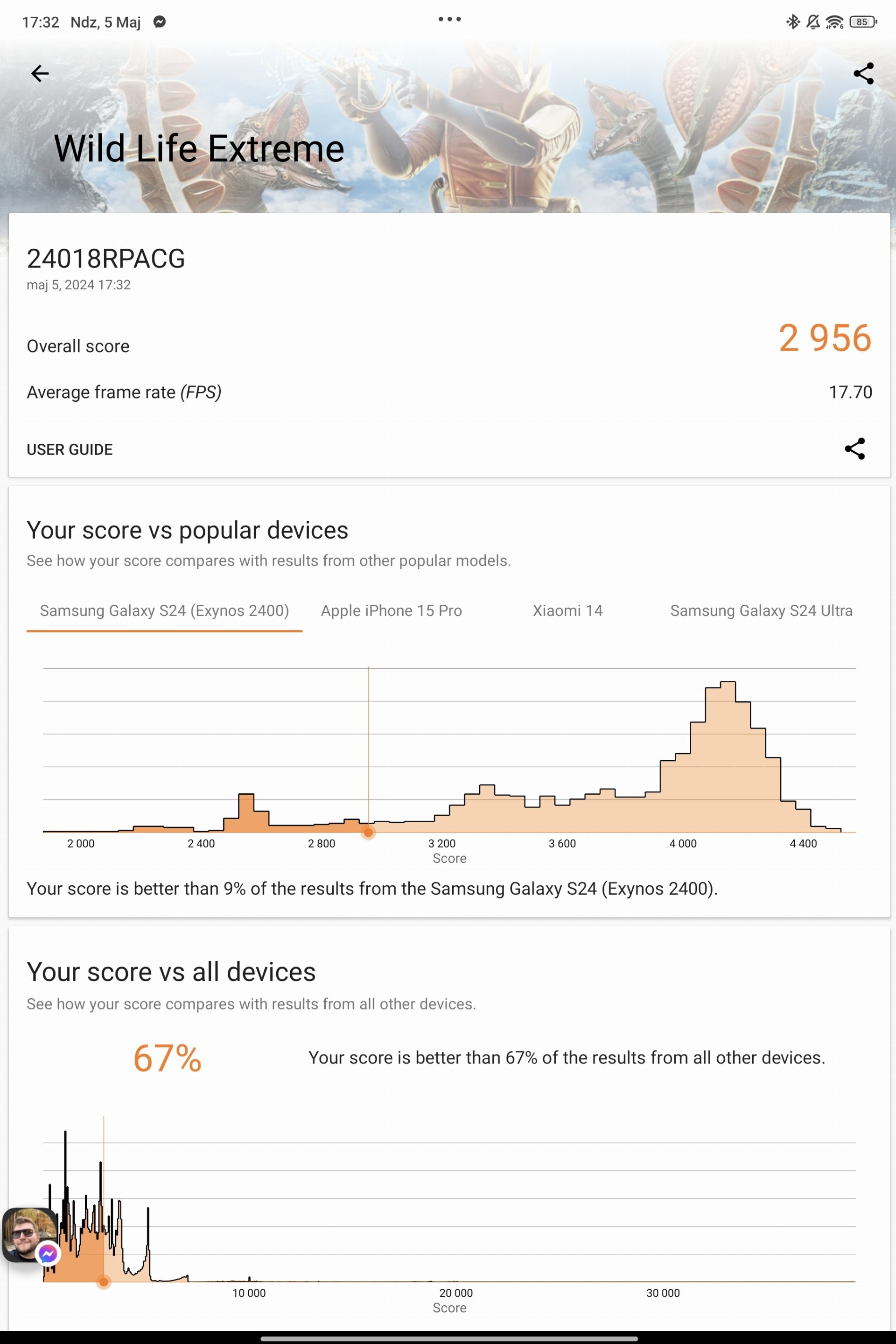Tap the back arrow icon
Screen dimensions: 896x1344
coord(39,73)
